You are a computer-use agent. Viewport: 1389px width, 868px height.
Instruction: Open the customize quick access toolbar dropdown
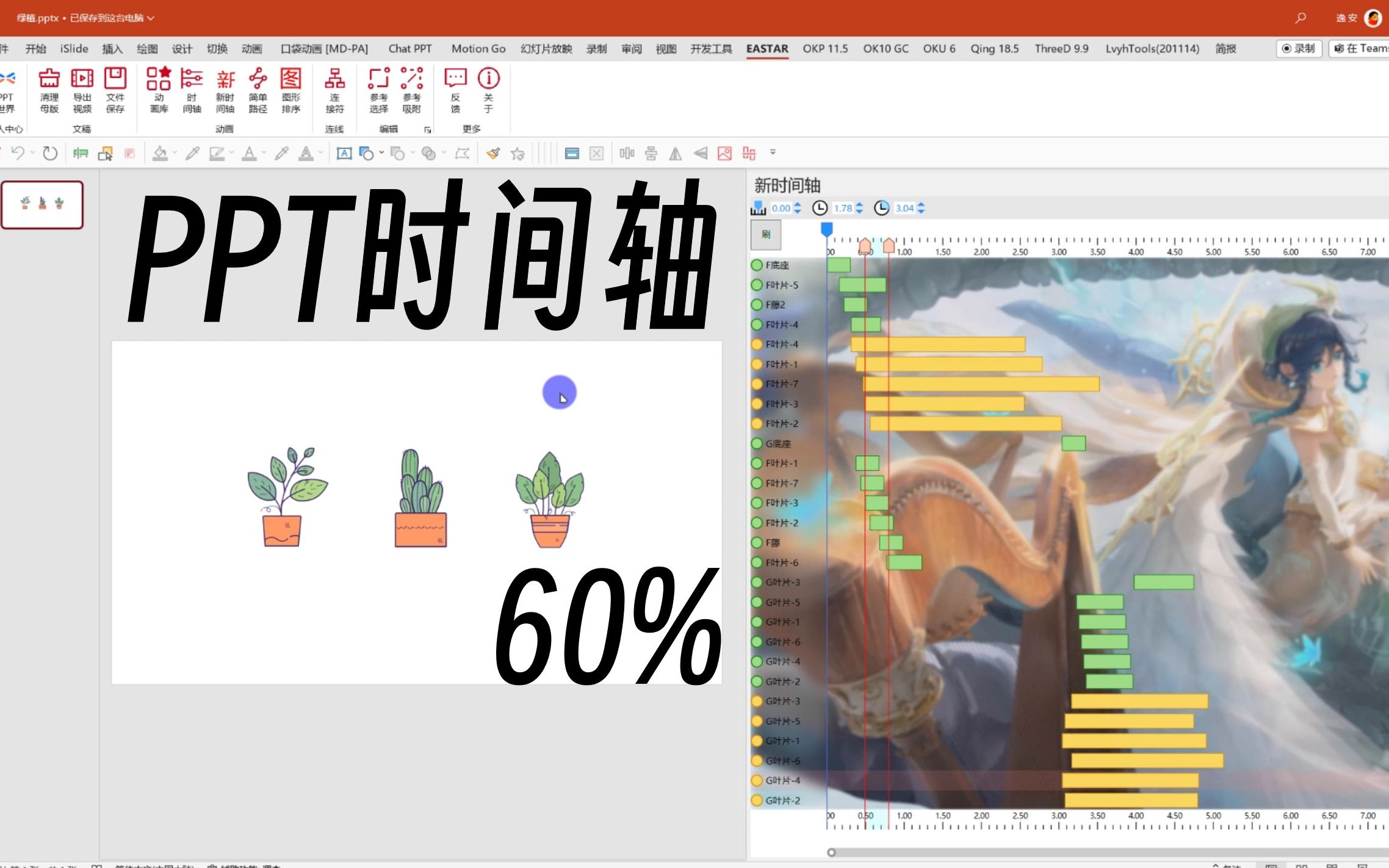[x=773, y=152]
